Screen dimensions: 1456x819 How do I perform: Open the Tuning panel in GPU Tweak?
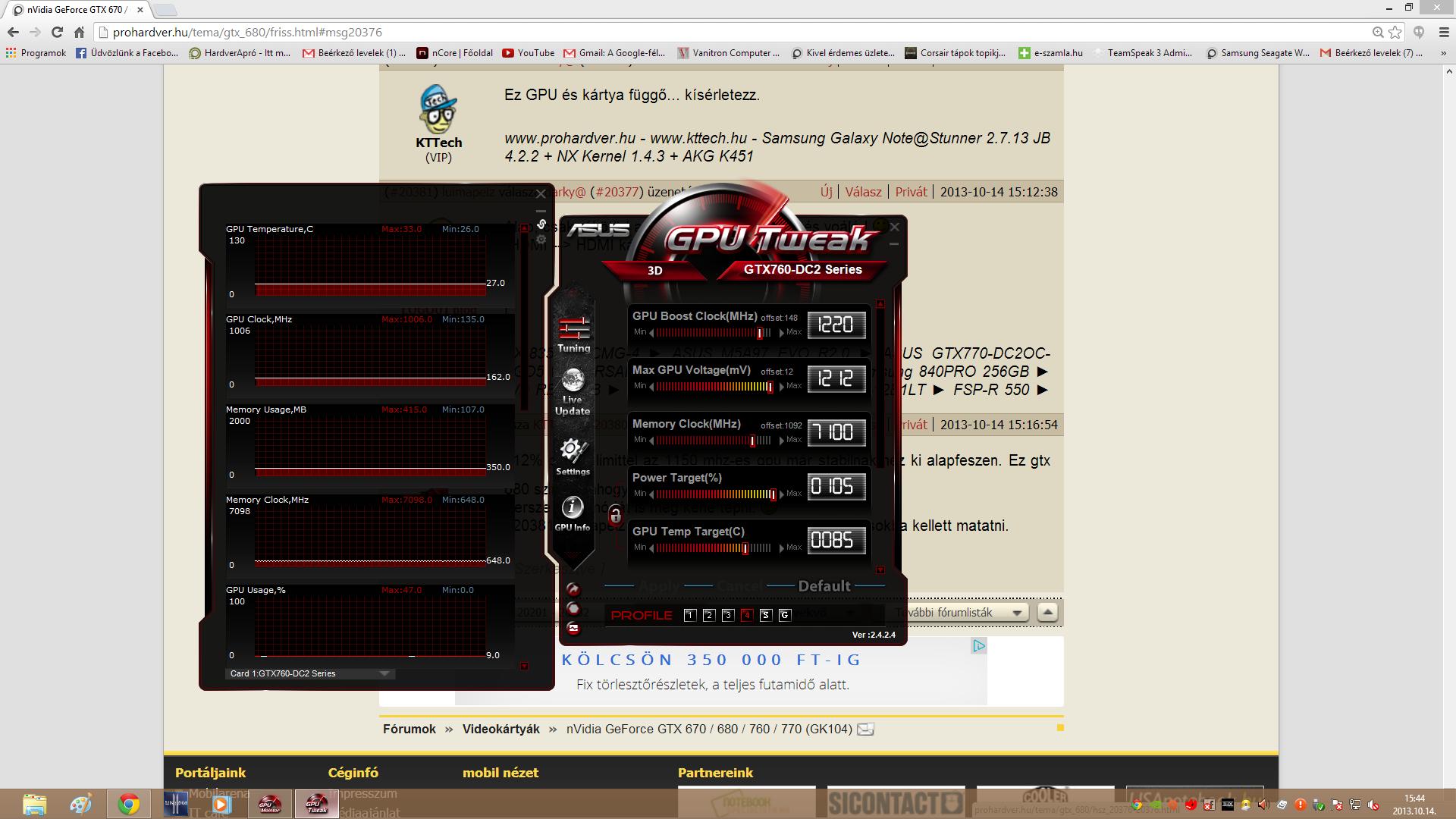pyautogui.click(x=574, y=334)
